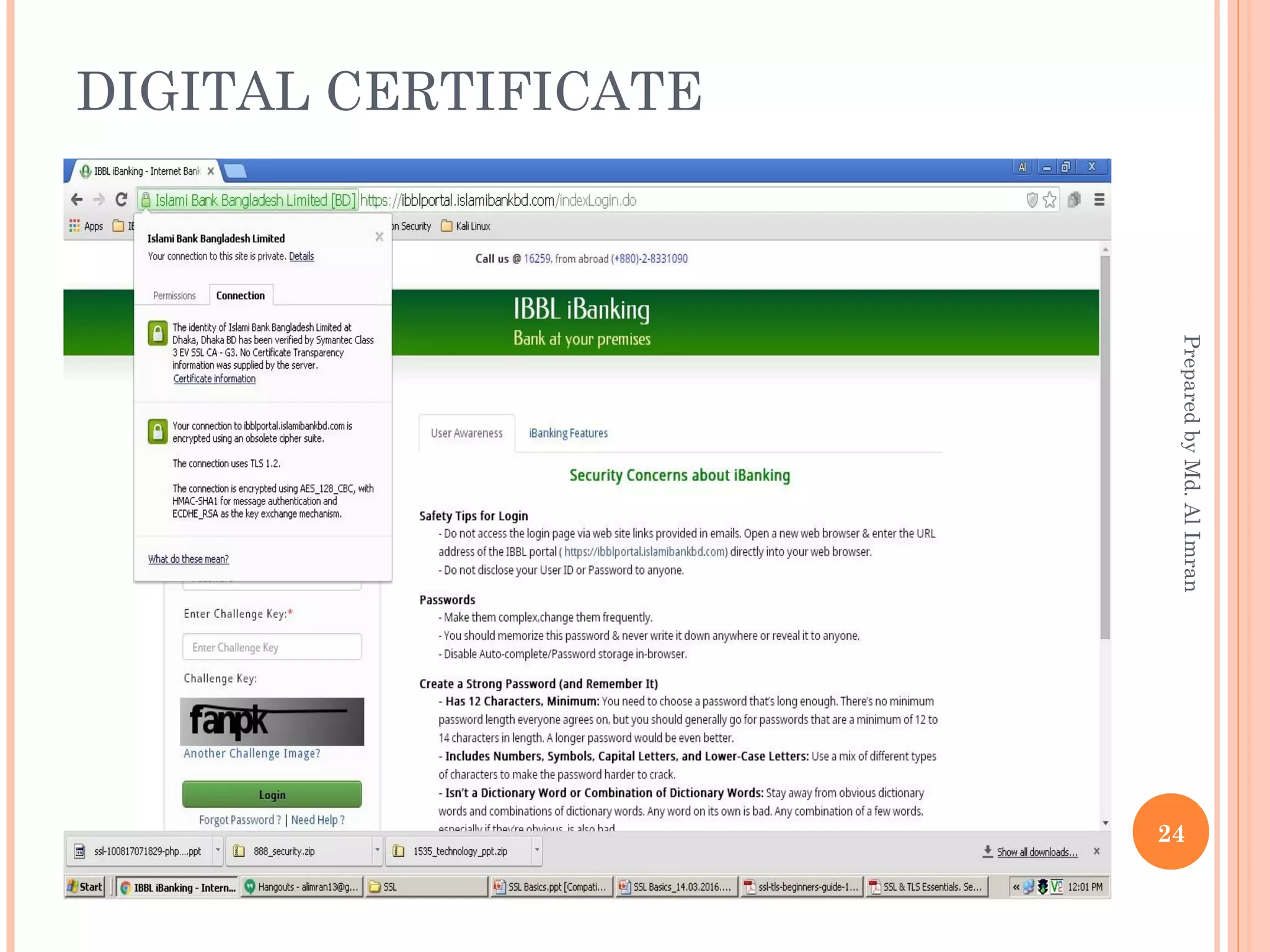Close the IBBL iBanking browser tab
1270x952 pixels.
pyautogui.click(x=211, y=171)
